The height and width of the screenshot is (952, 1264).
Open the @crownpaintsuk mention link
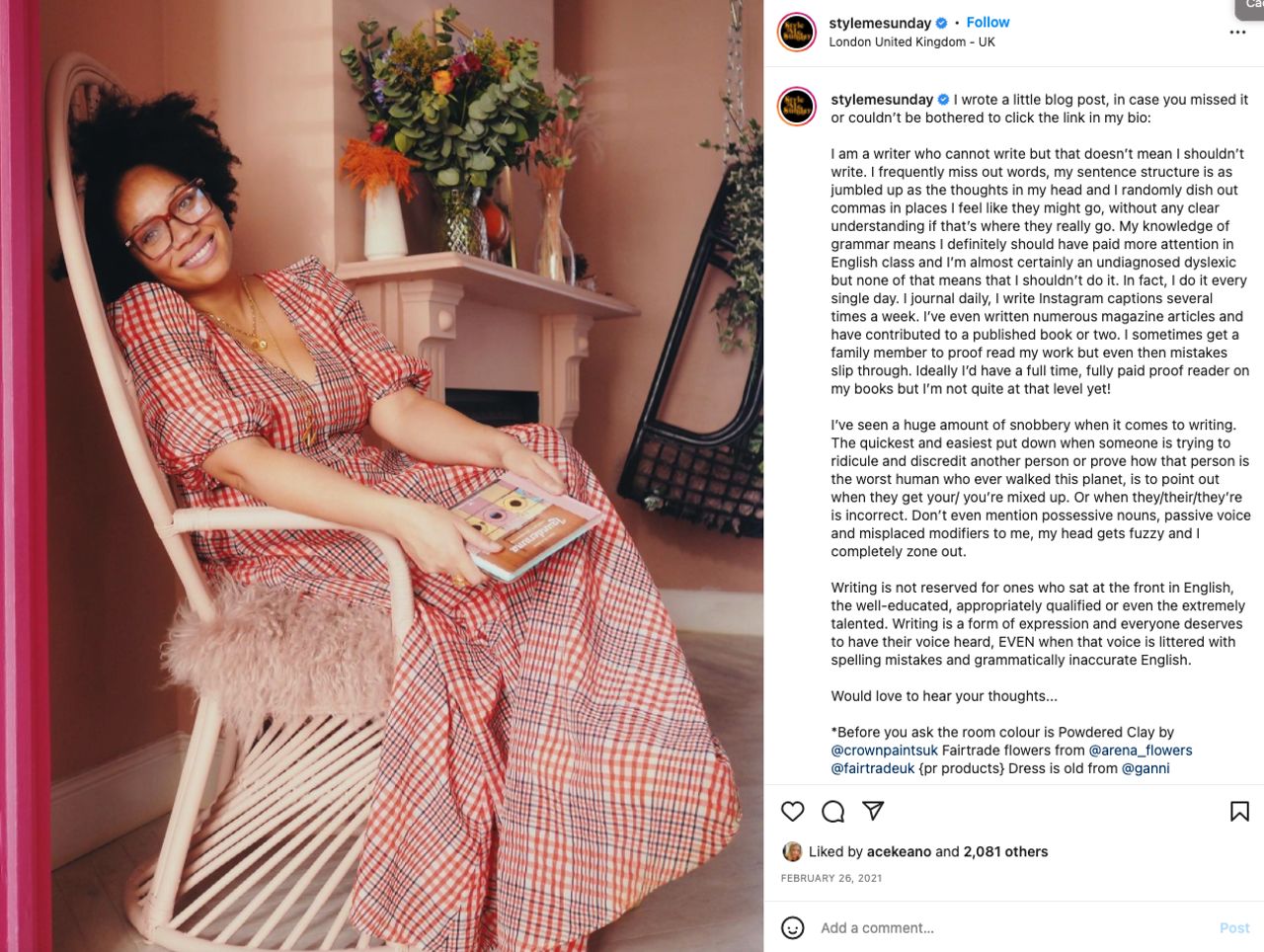coord(884,751)
